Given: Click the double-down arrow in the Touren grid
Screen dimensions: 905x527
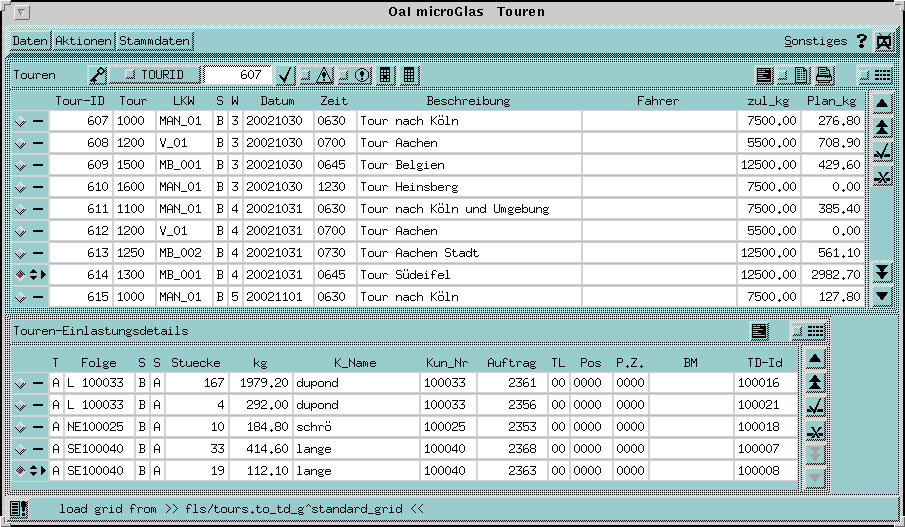Looking at the screenshot, I should click(882, 271).
